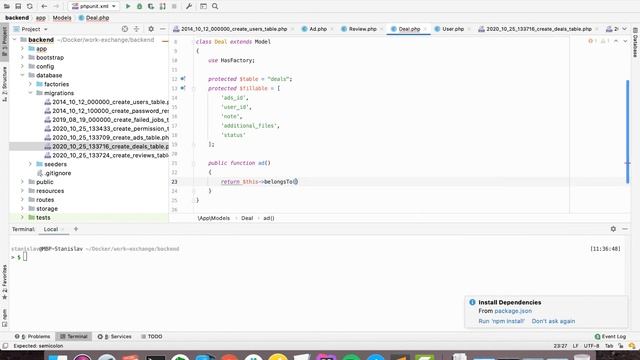Click the editor vertical scrollbar thumb
This screenshot has width=640, height=360.
point(628,131)
